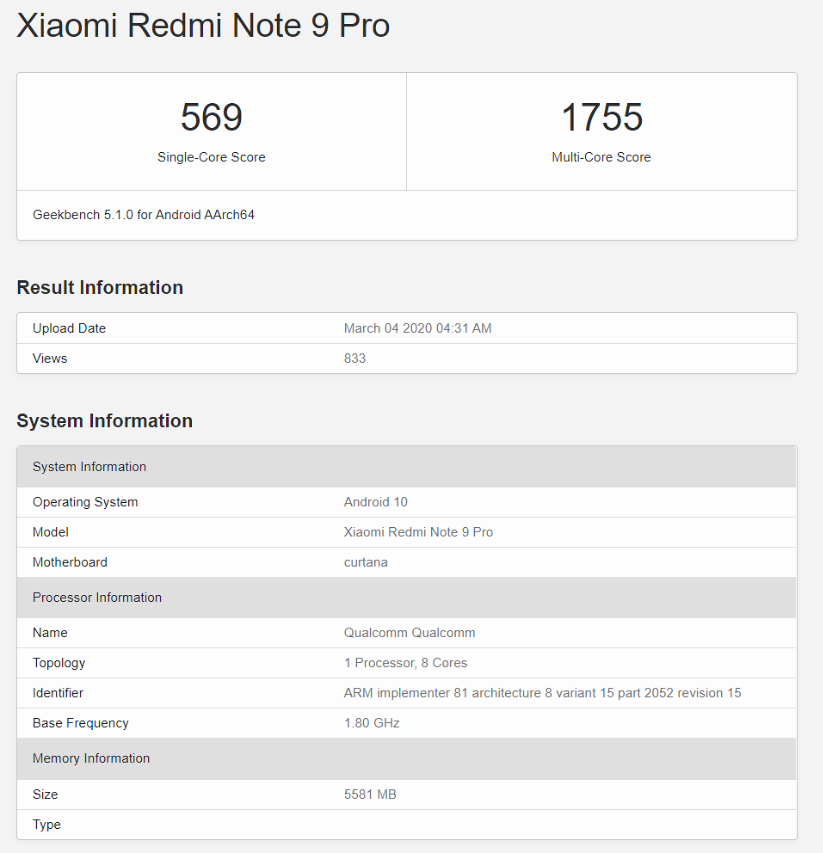Click the Android 10 operating system value

(x=375, y=502)
